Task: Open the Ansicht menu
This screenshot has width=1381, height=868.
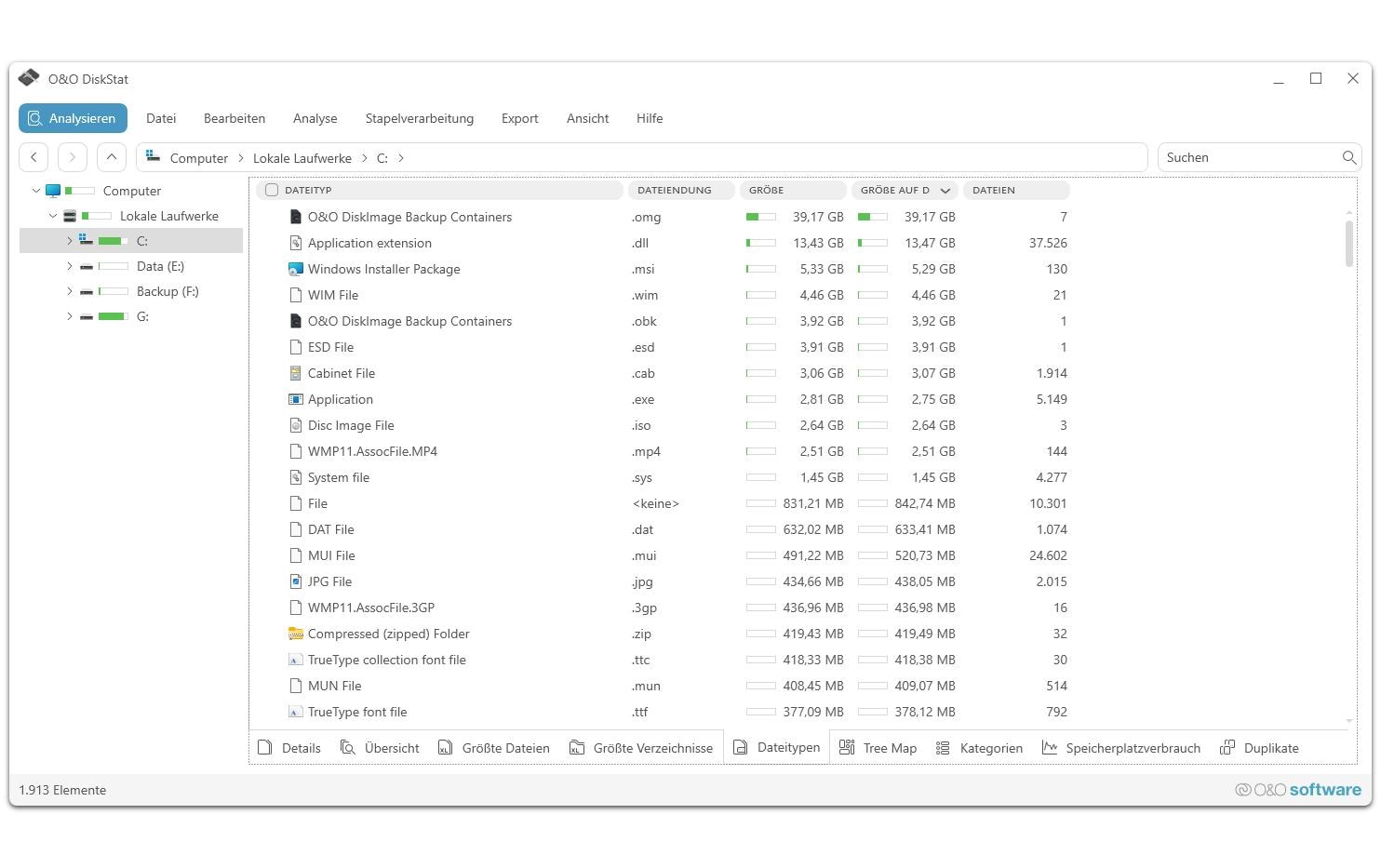Action: [x=588, y=118]
